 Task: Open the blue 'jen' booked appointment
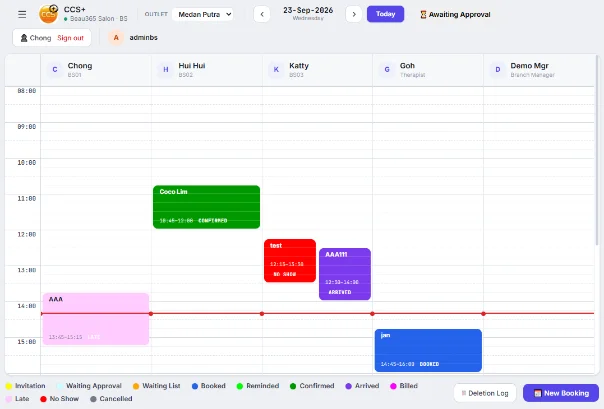[428, 350]
